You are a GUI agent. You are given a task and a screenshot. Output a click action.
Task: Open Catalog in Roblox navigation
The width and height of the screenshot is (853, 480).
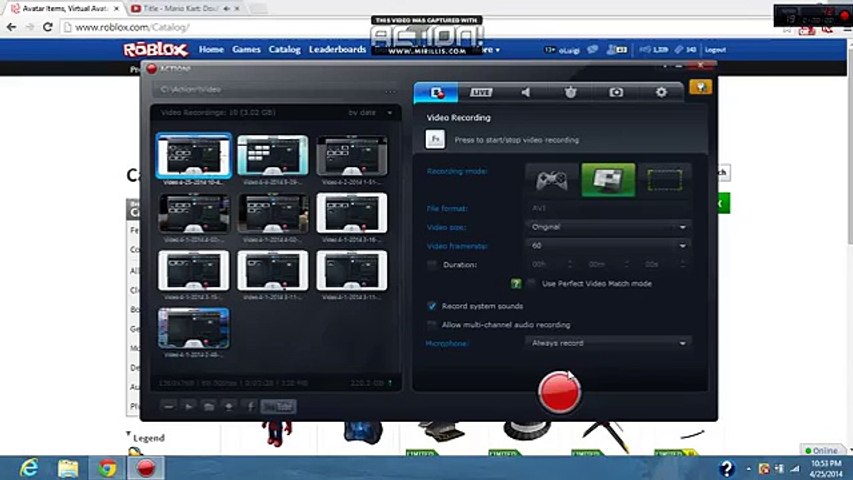pyautogui.click(x=284, y=50)
